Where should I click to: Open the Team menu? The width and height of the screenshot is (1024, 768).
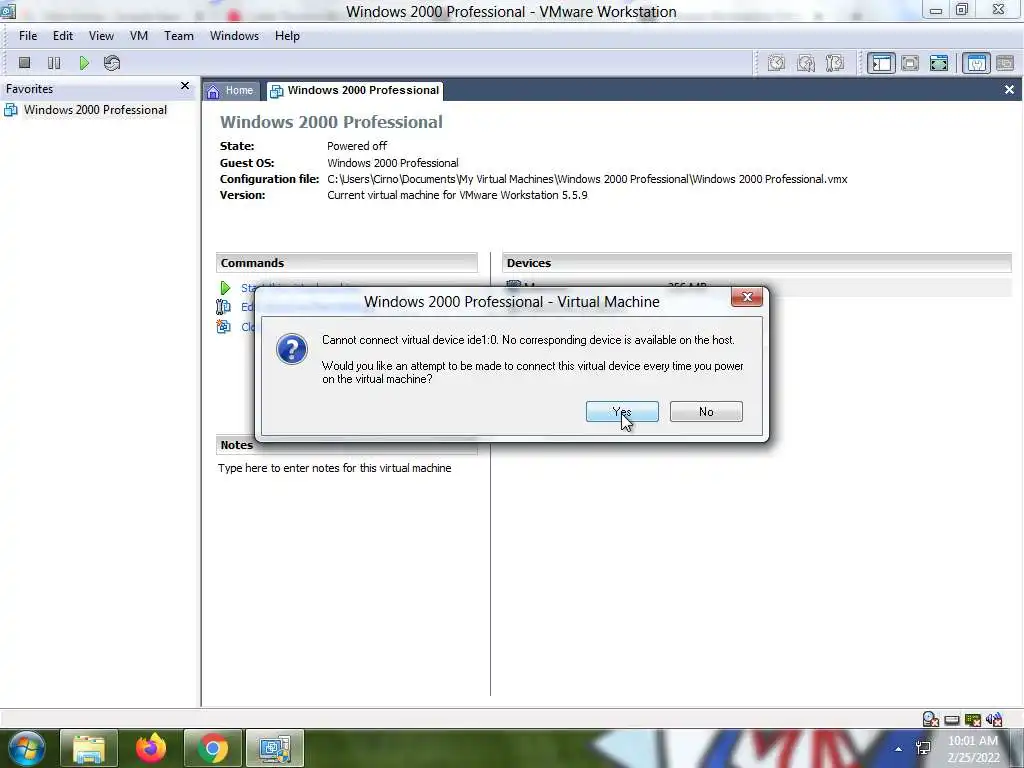(178, 36)
